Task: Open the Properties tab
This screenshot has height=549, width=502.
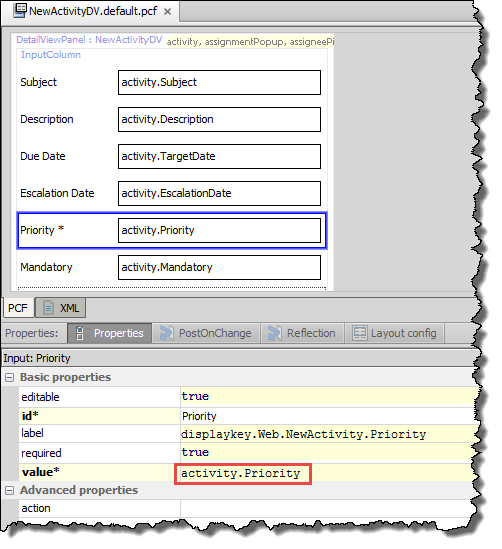Action: click(110, 333)
